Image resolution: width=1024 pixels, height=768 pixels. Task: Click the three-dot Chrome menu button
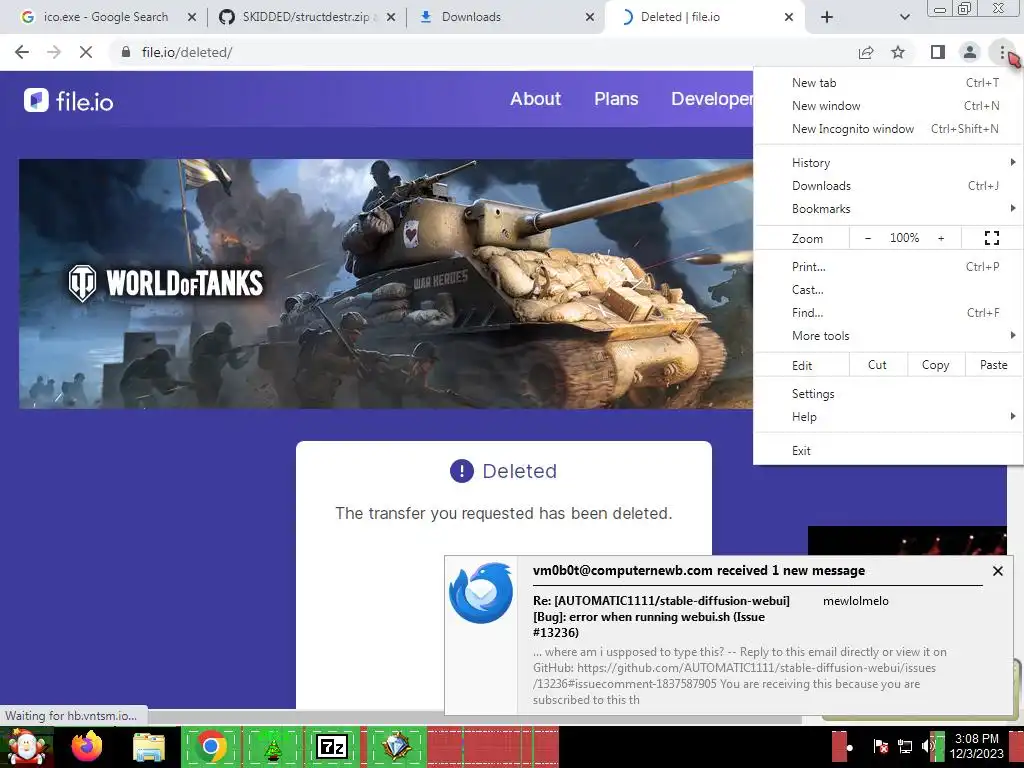pyautogui.click(x=1002, y=52)
